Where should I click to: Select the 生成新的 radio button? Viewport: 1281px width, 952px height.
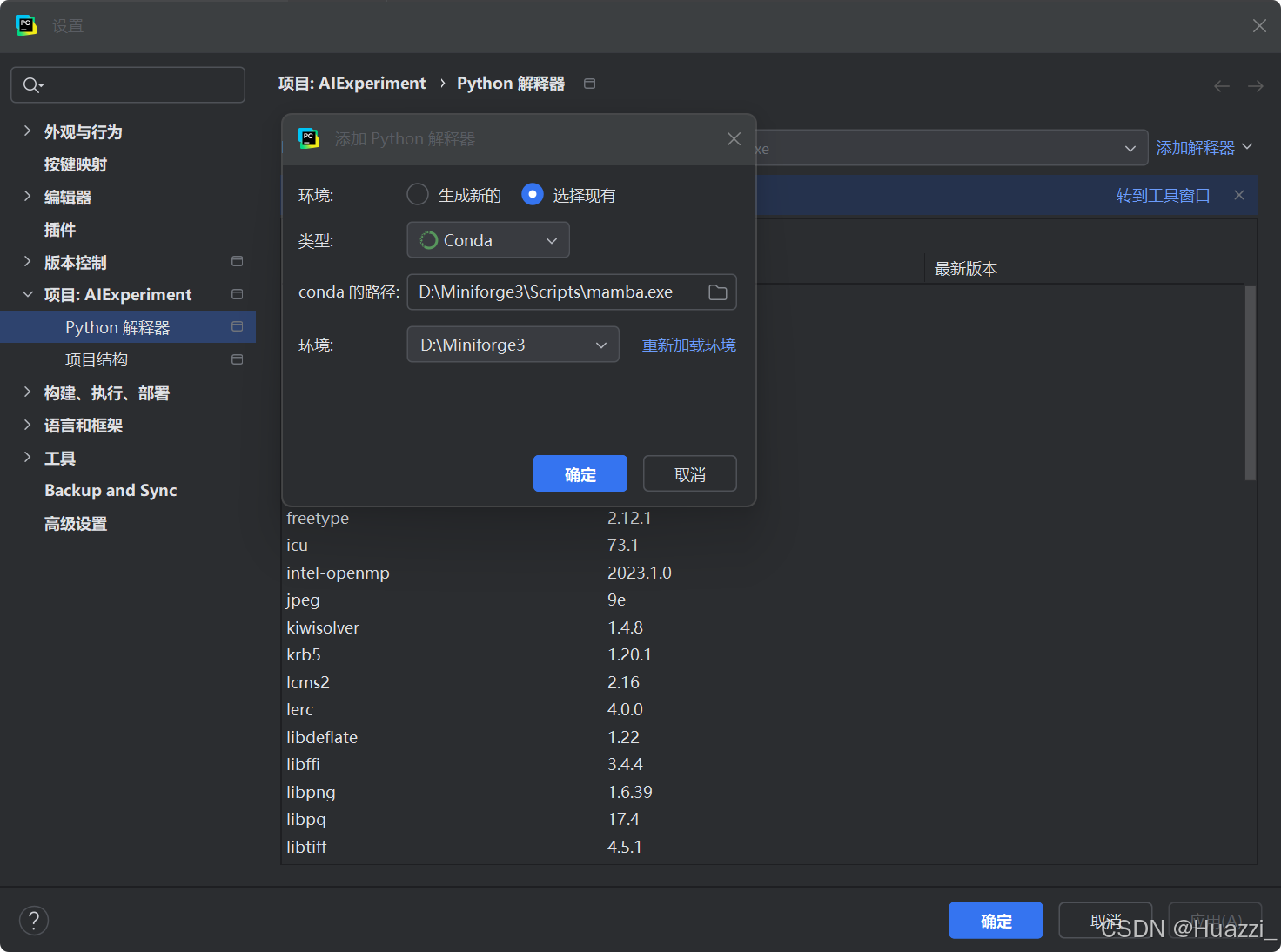418,194
